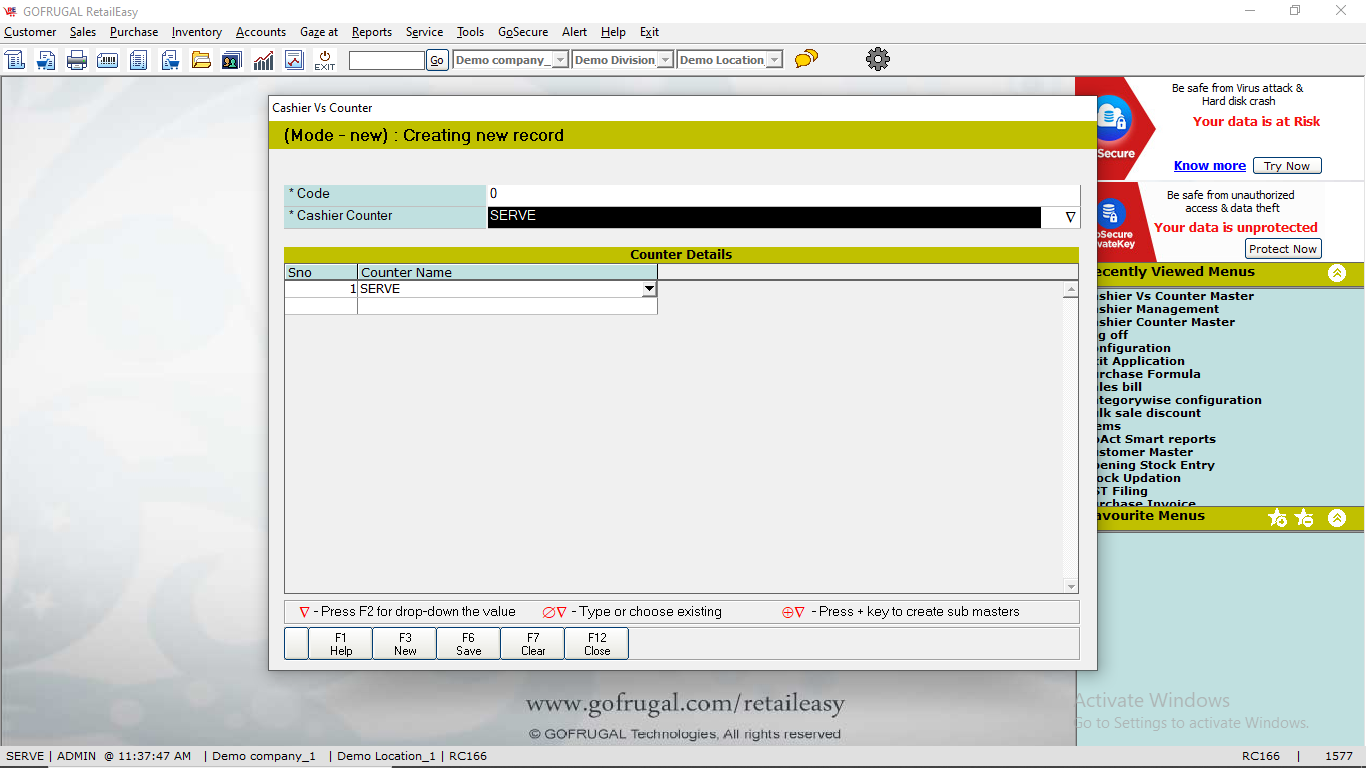Click Demo company_1 in the status bar
The image size is (1366, 768).
[264, 756]
